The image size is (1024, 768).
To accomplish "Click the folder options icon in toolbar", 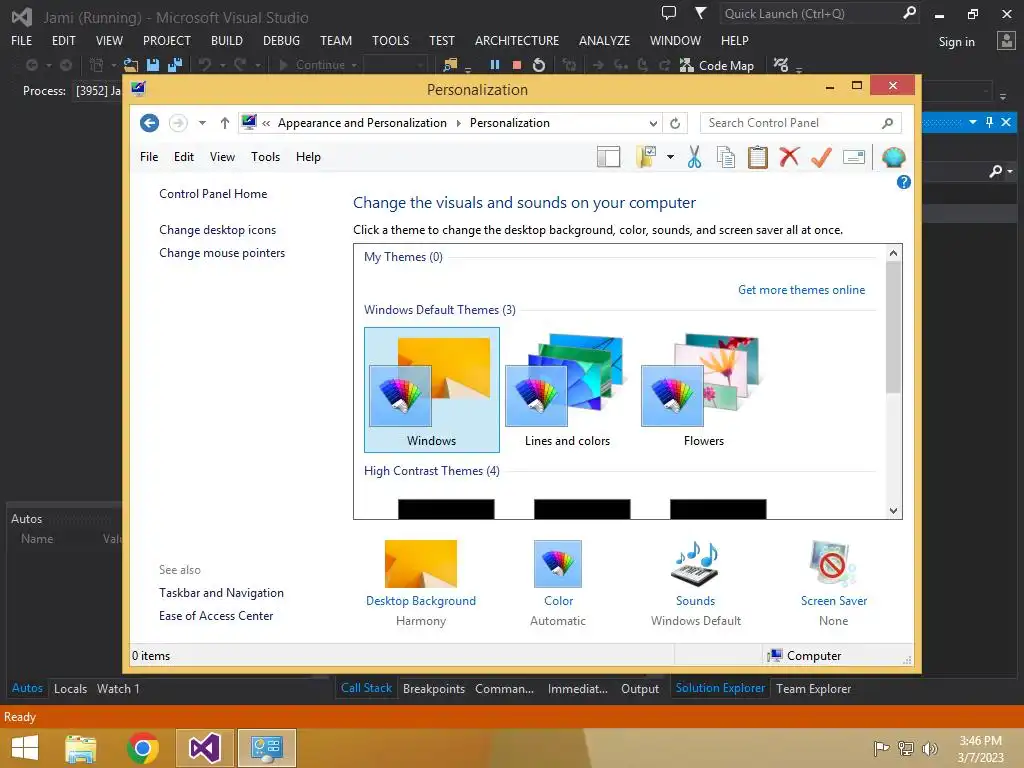I will (x=646, y=157).
